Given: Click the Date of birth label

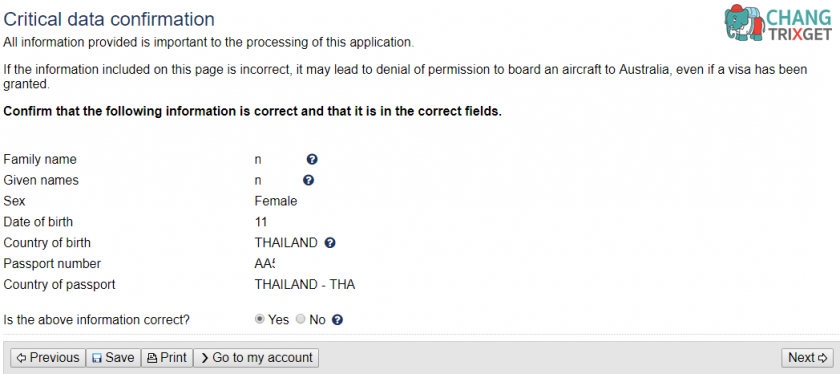Looking at the screenshot, I should pyautogui.click(x=38, y=222).
